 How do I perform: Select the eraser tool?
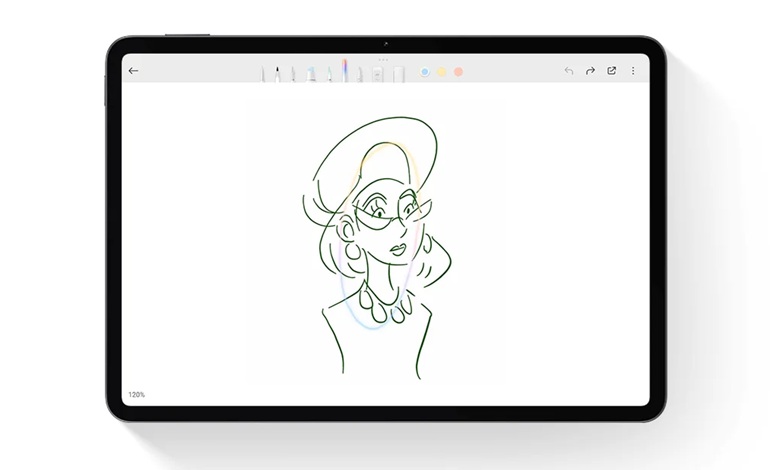pos(379,73)
